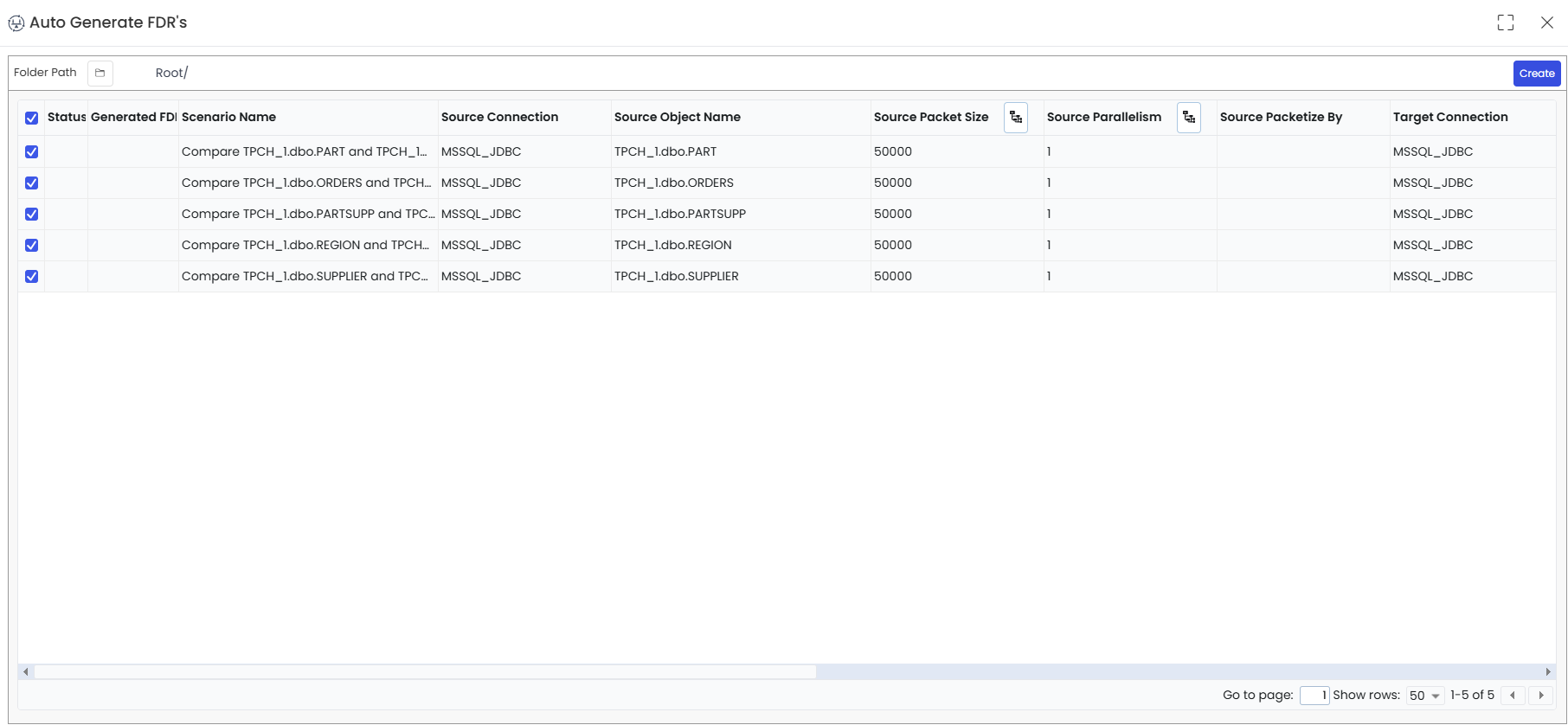Click the horizontal scrollbar thumb

point(425,671)
